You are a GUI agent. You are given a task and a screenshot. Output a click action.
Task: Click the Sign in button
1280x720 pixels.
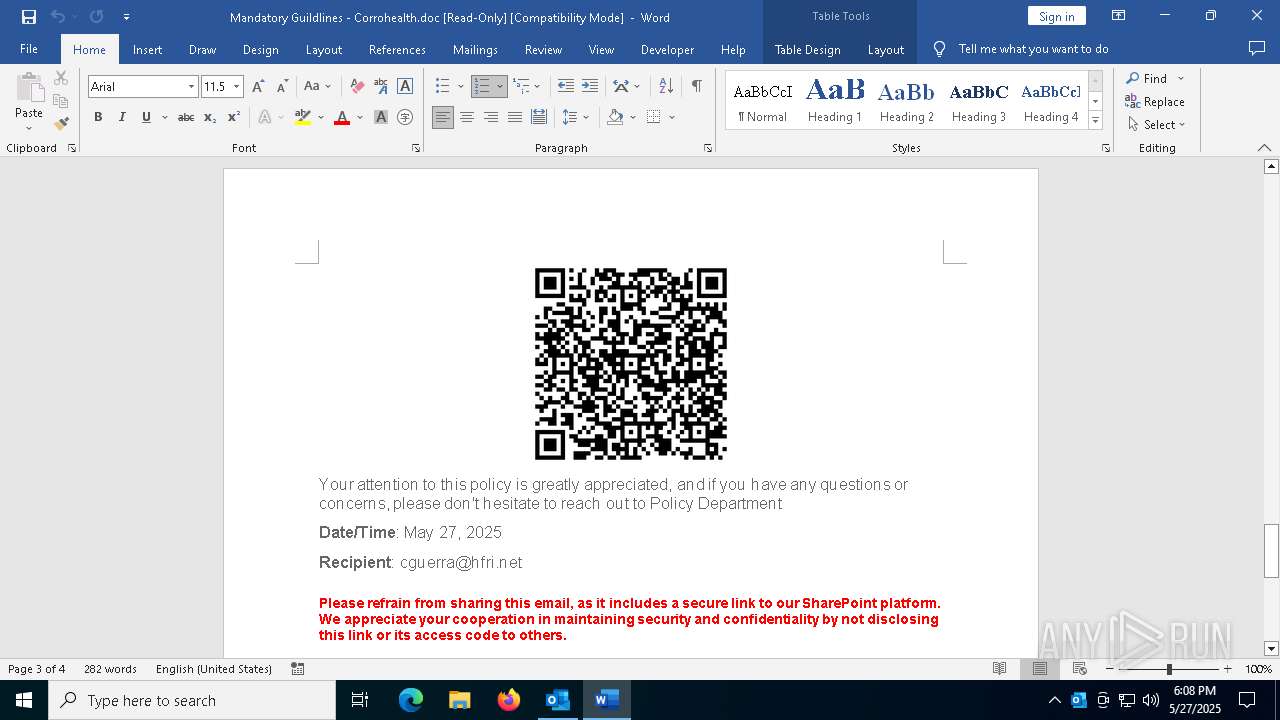pyautogui.click(x=1056, y=16)
